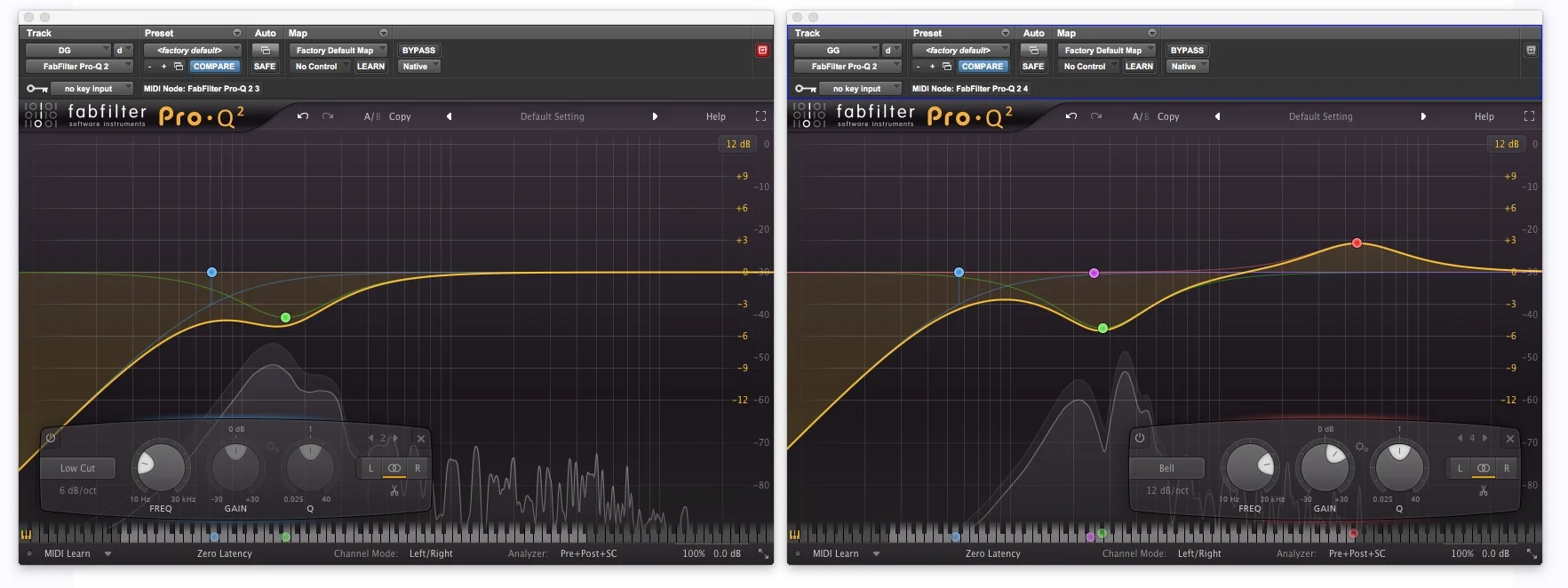Open plug-in automation dialog in the GG window
1568x588 pixels.
pos(1033,51)
